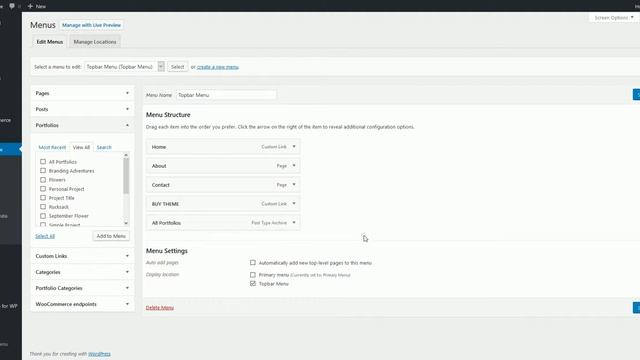640x360 pixels.
Task: Check the Primary menu display location
Action: tap(253, 275)
